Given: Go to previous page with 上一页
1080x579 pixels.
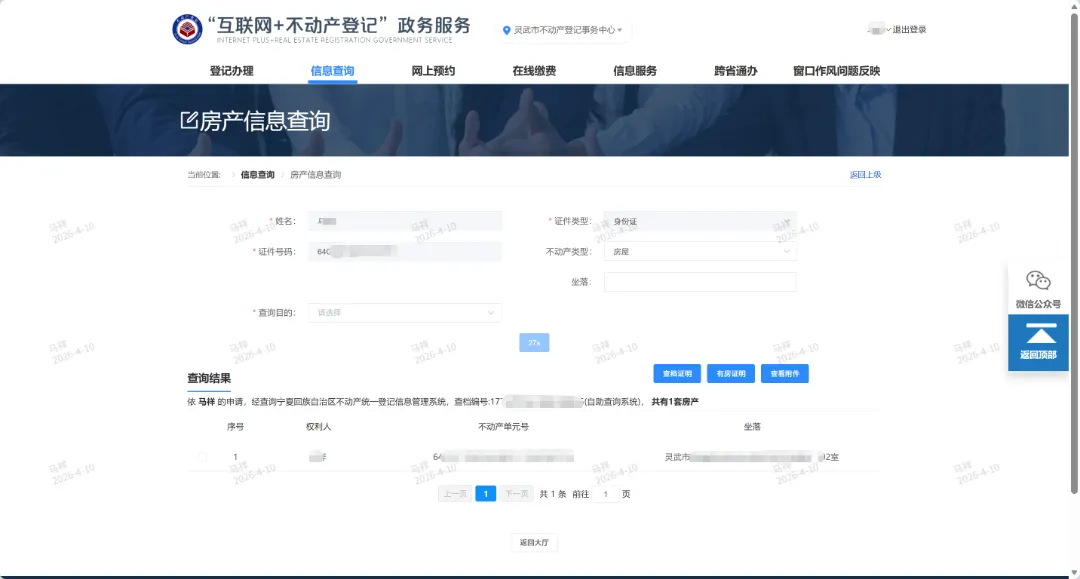Looking at the screenshot, I should [455, 494].
